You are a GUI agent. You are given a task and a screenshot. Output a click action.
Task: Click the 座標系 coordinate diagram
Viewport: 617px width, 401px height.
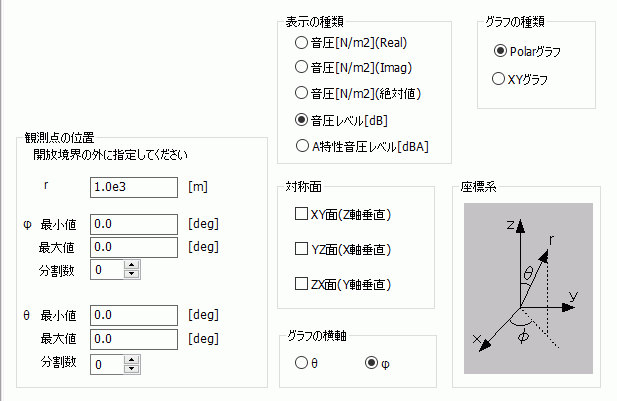click(x=522, y=291)
